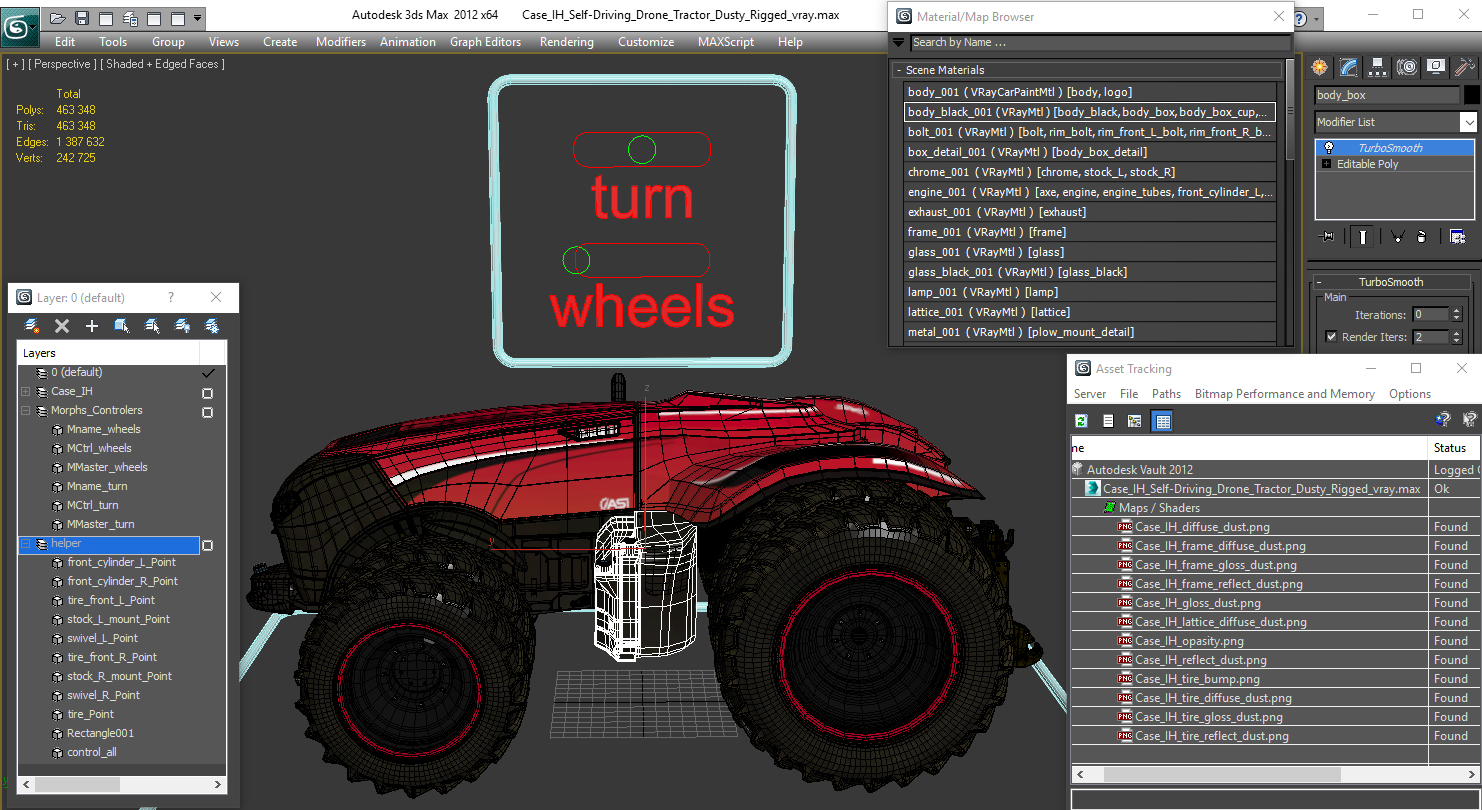Click Status Log icon in Asset Tracking
1482x810 pixels.
coord(1108,421)
